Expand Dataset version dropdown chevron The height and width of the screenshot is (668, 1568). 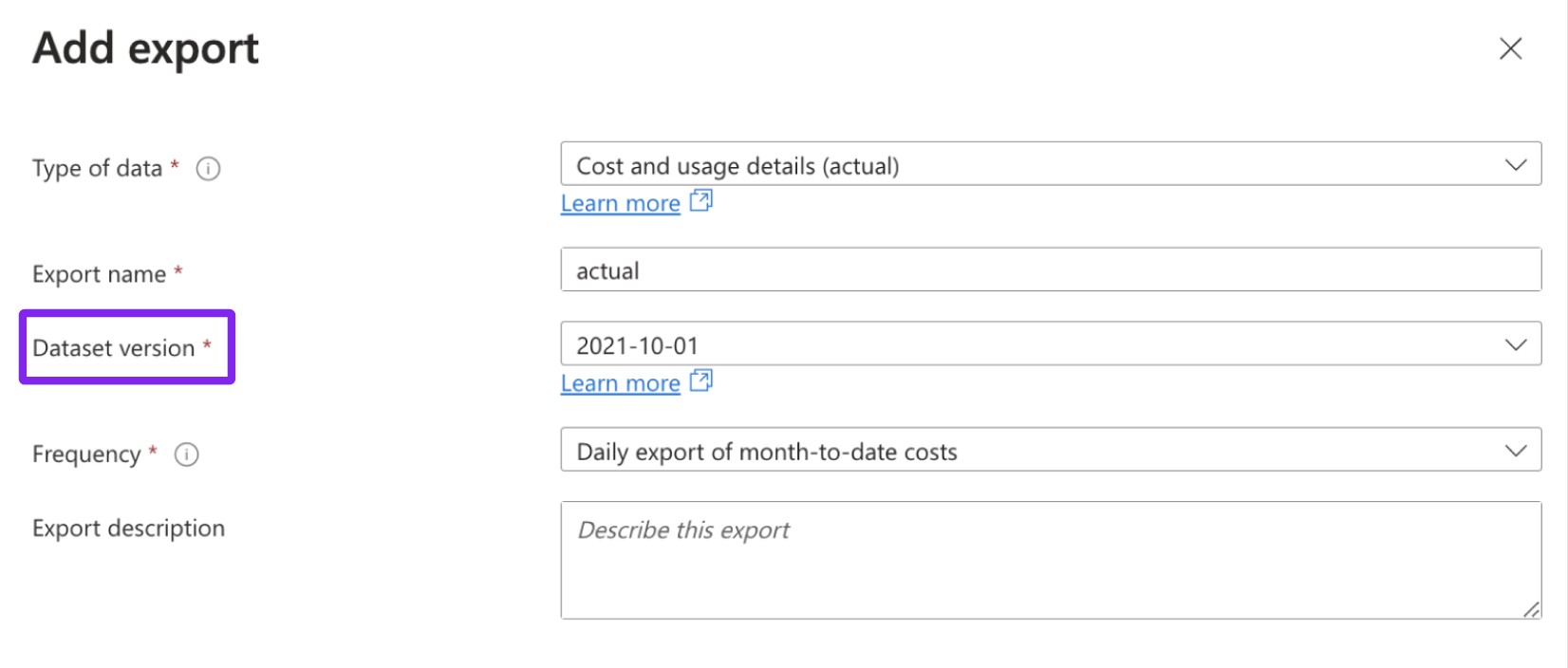pyautogui.click(x=1516, y=345)
